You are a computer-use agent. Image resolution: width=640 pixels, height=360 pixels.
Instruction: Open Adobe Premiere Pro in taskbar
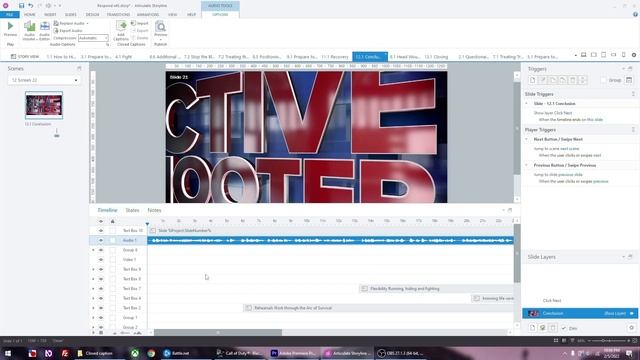coord(294,353)
